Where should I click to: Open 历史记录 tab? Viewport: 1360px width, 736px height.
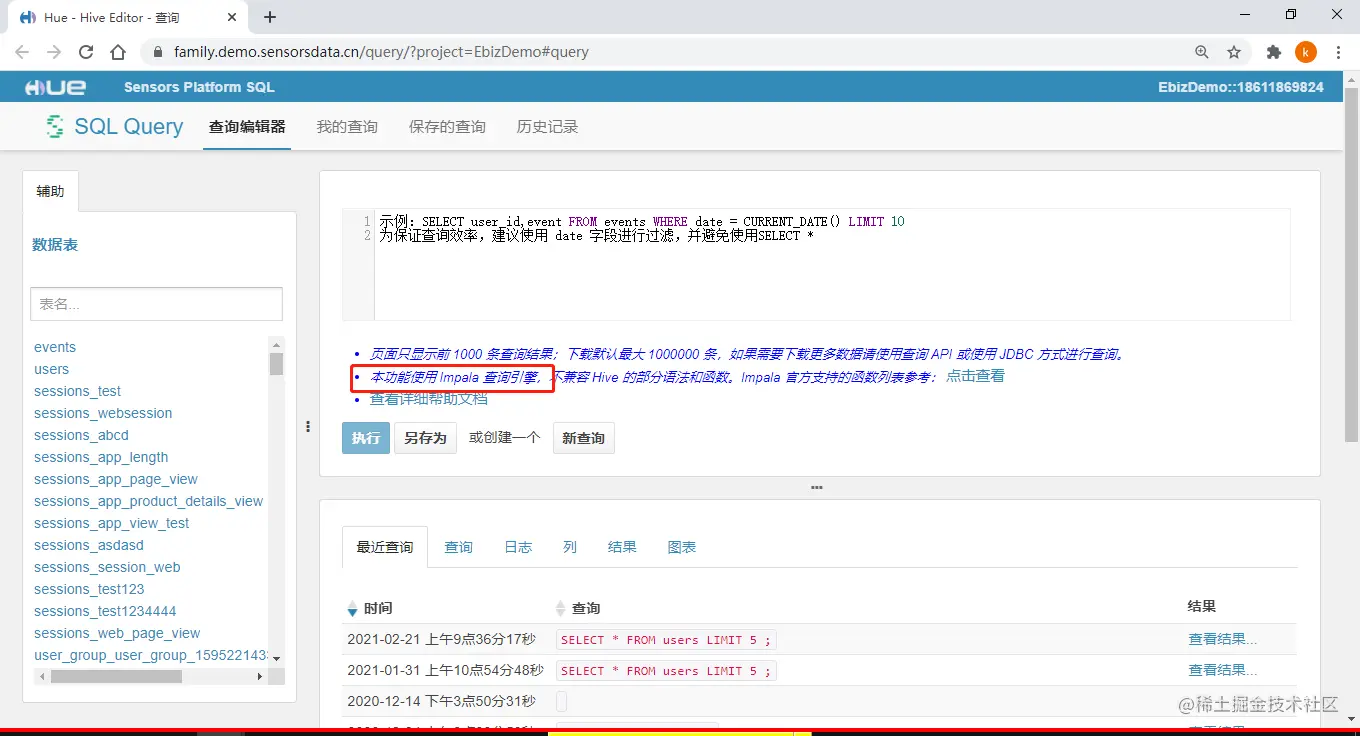pos(547,127)
